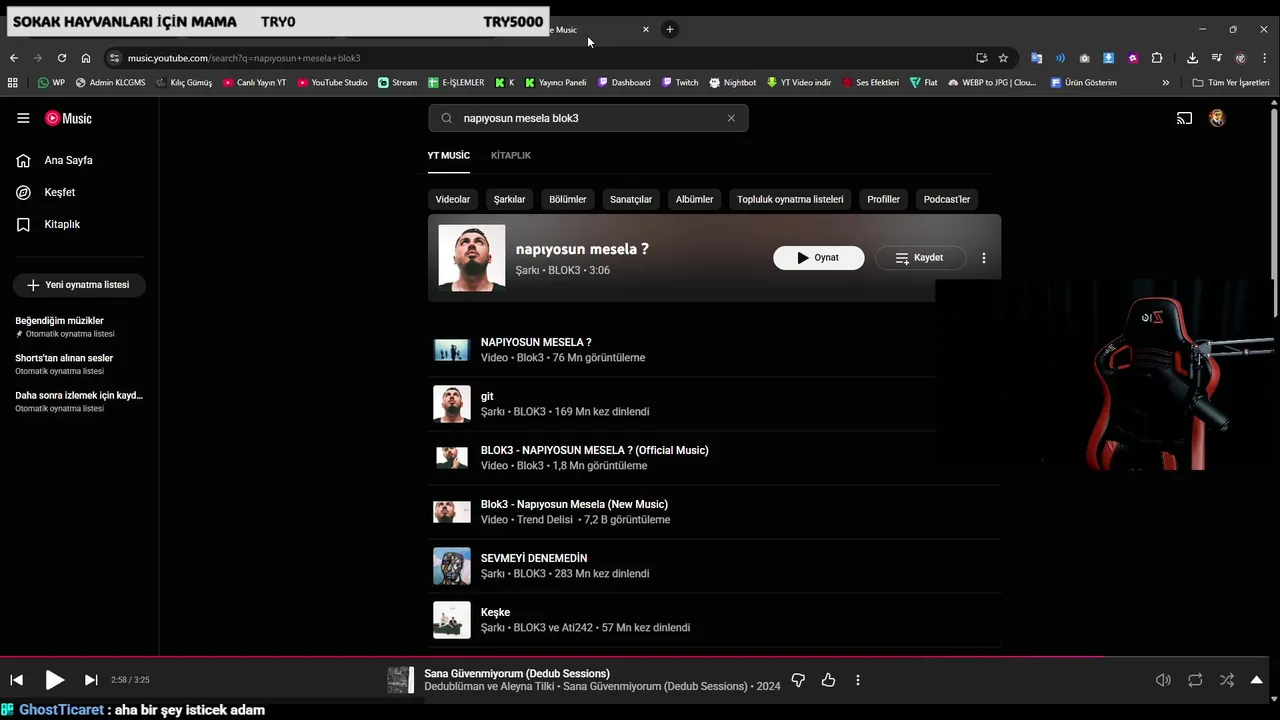The height and width of the screenshot is (720, 1280).
Task: Open Beğendiğim müzikler playlist
Action: pos(79,327)
